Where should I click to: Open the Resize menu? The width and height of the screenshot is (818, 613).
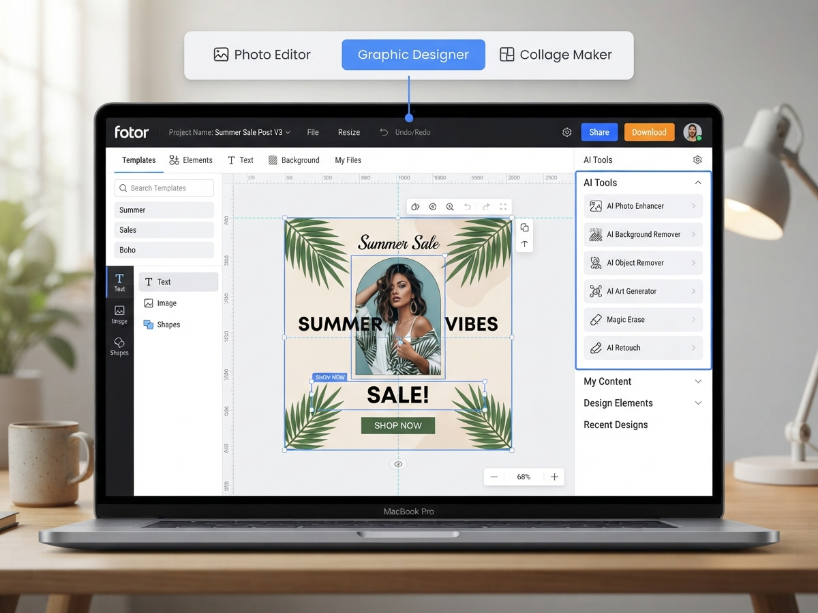pyautogui.click(x=349, y=133)
